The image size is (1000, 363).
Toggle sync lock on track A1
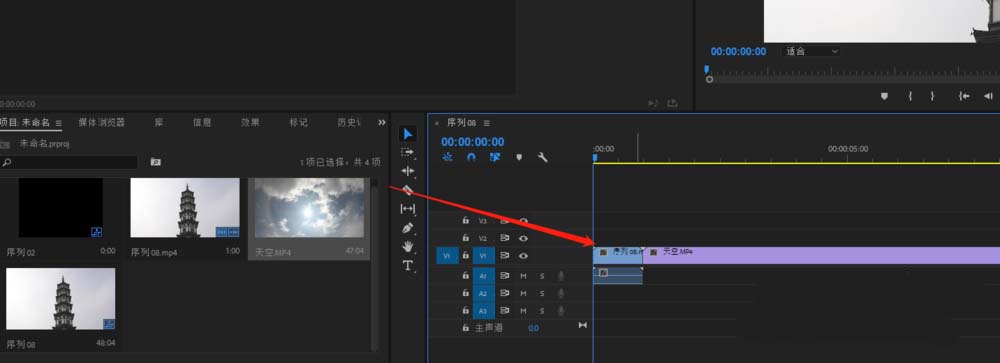pos(504,276)
